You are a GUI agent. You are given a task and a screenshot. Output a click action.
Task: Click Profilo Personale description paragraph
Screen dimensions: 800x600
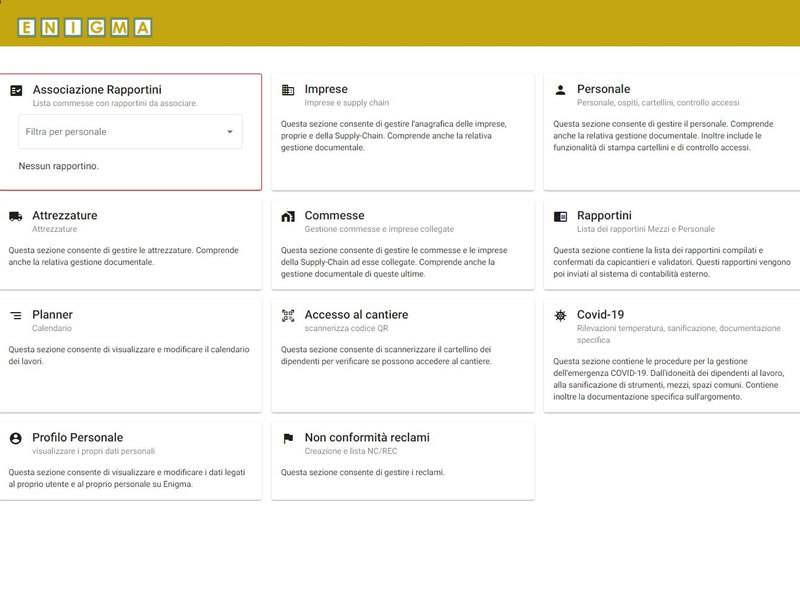[x=127, y=478]
